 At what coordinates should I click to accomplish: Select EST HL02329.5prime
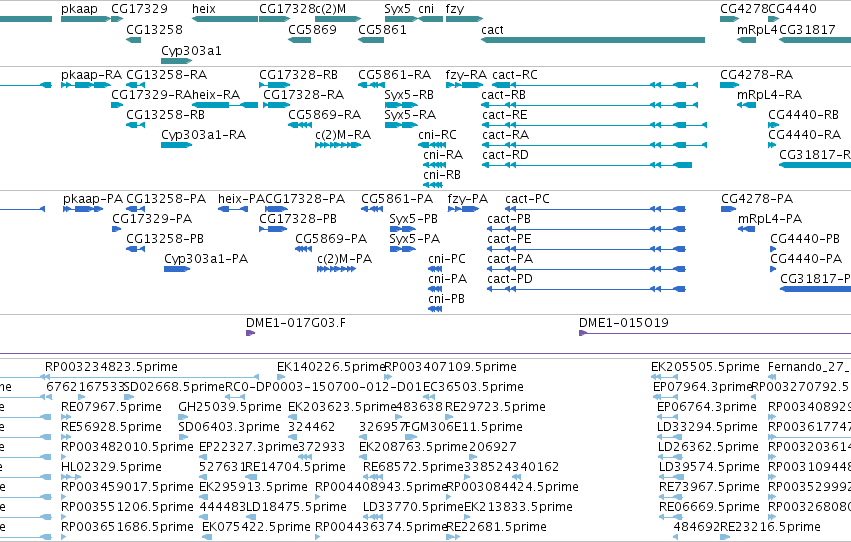point(111,467)
